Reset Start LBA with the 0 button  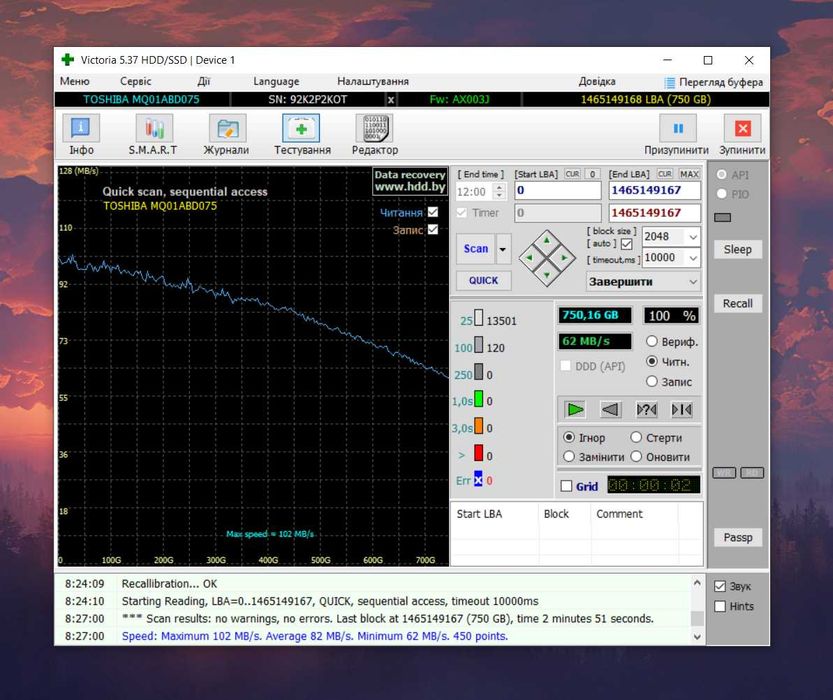[x=592, y=174]
